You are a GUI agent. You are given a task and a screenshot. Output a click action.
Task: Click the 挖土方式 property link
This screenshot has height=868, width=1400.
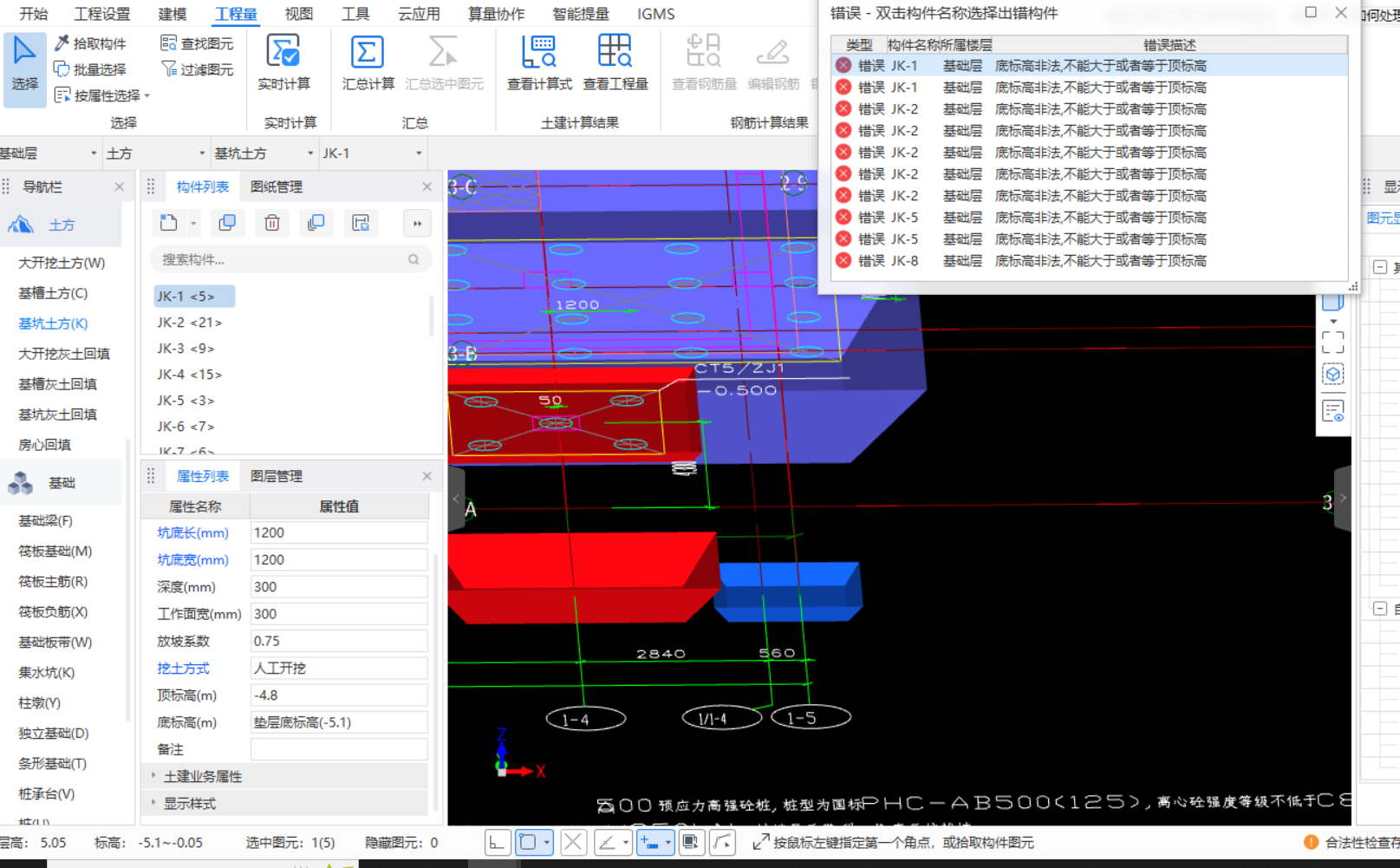coord(183,669)
